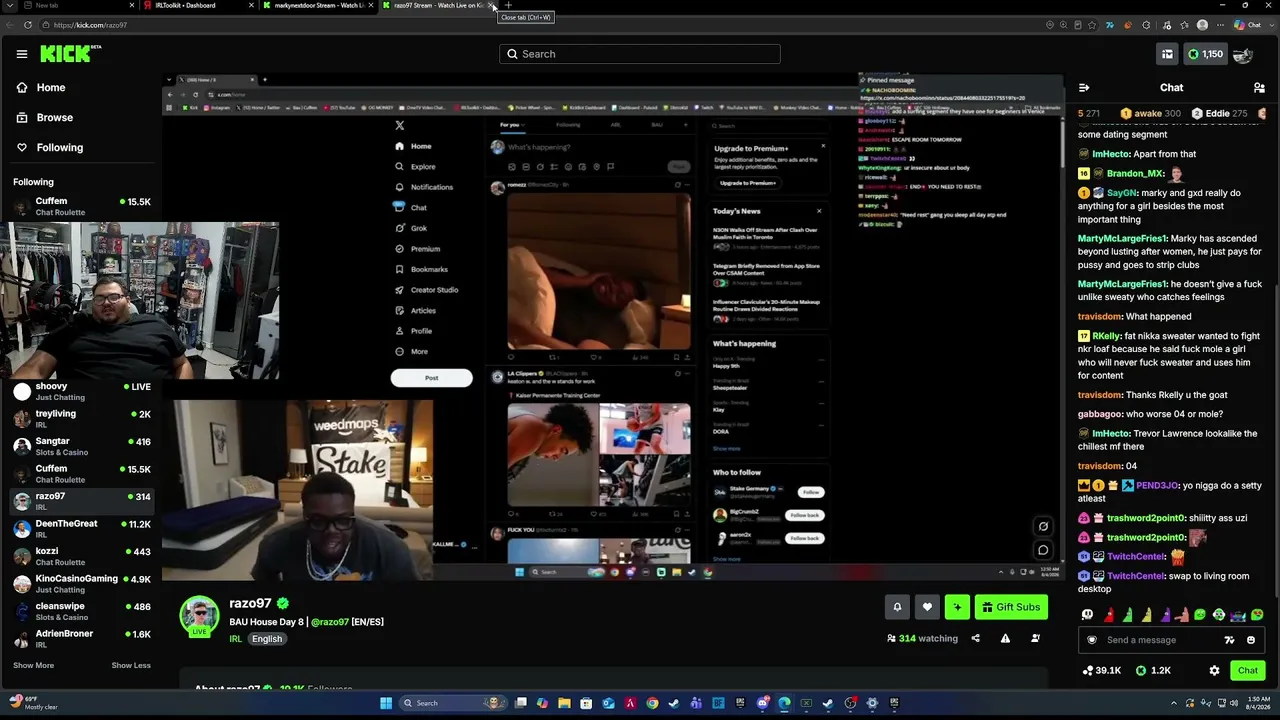Select the skull emote in quick emotes

click(1088, 615)
